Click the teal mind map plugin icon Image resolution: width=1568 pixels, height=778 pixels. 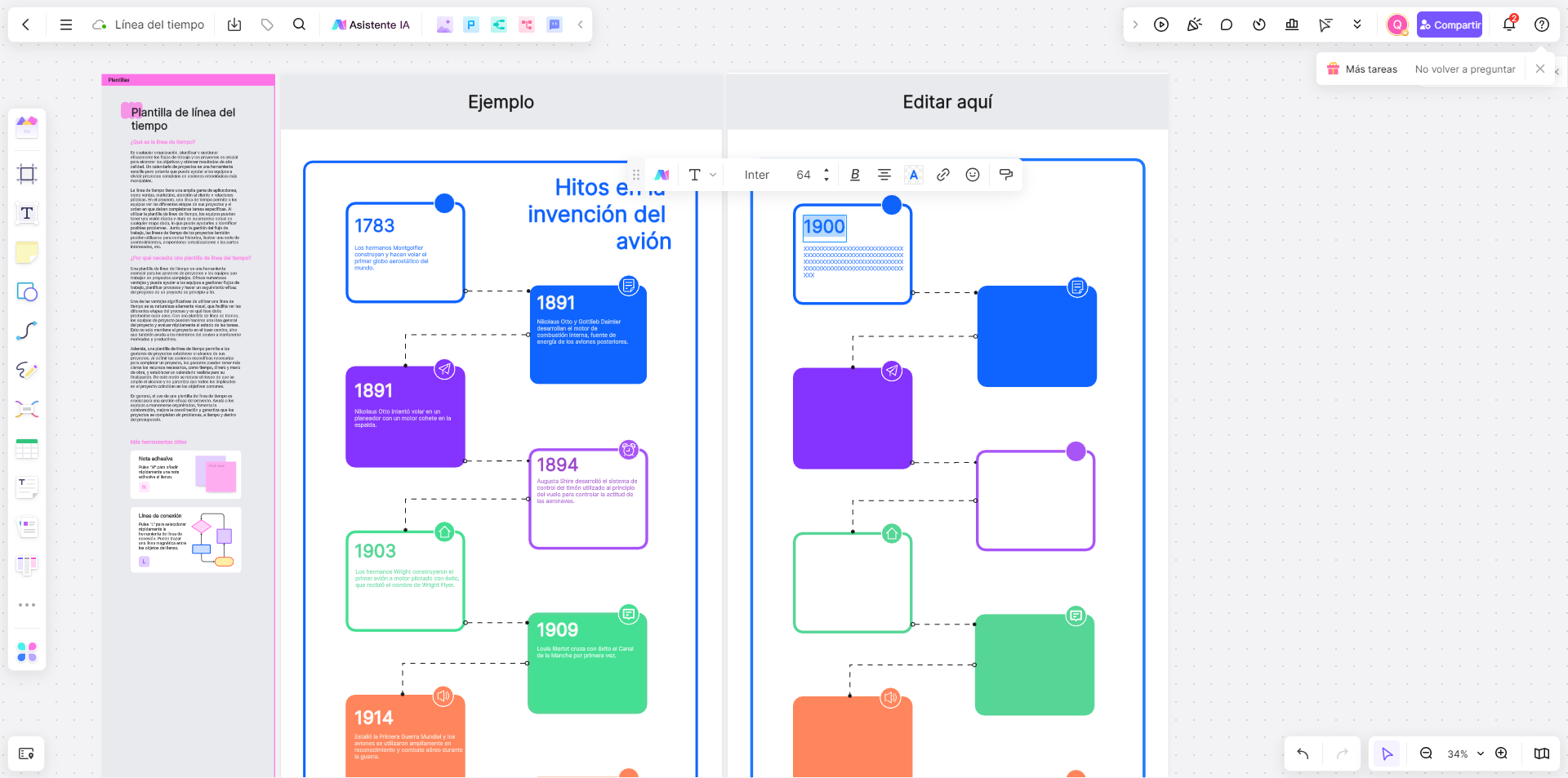click(x=499, y=24)
